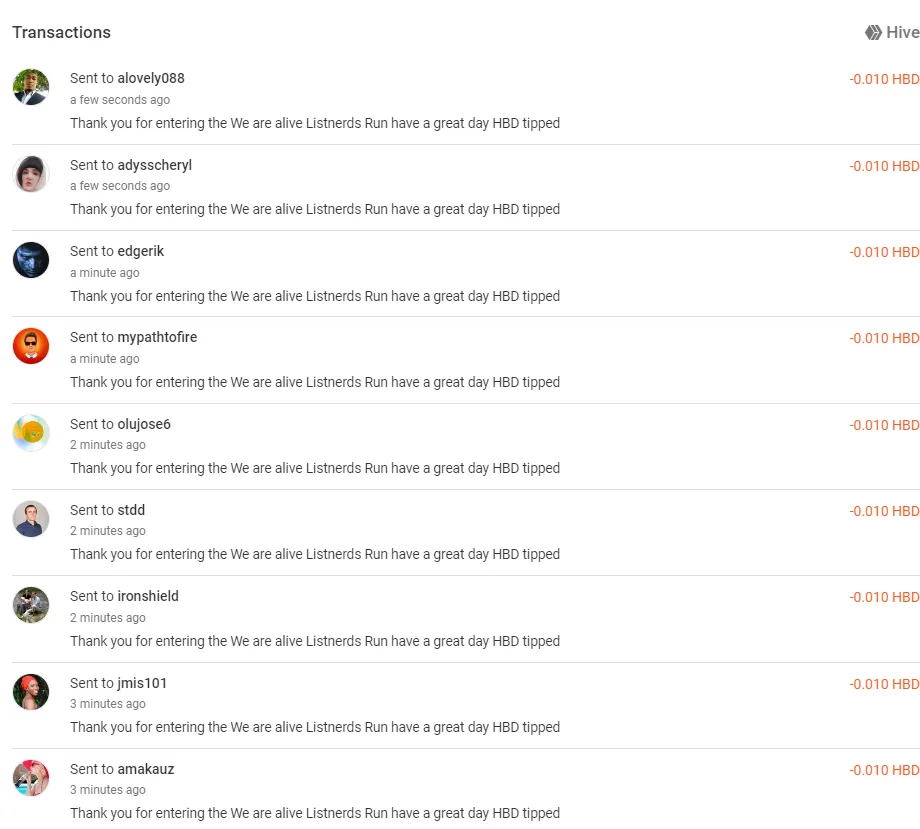This screenshot has width=920, height=829.
Task: Open ironshield's avatar photo
Action: tap(31, 605)
